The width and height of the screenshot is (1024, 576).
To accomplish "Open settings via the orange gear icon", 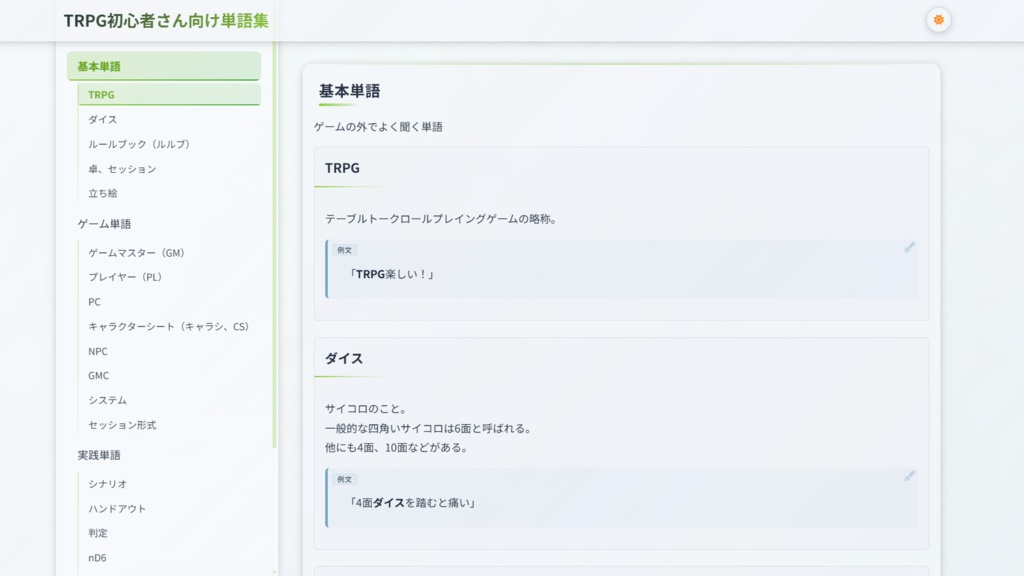I will [938, 18].
